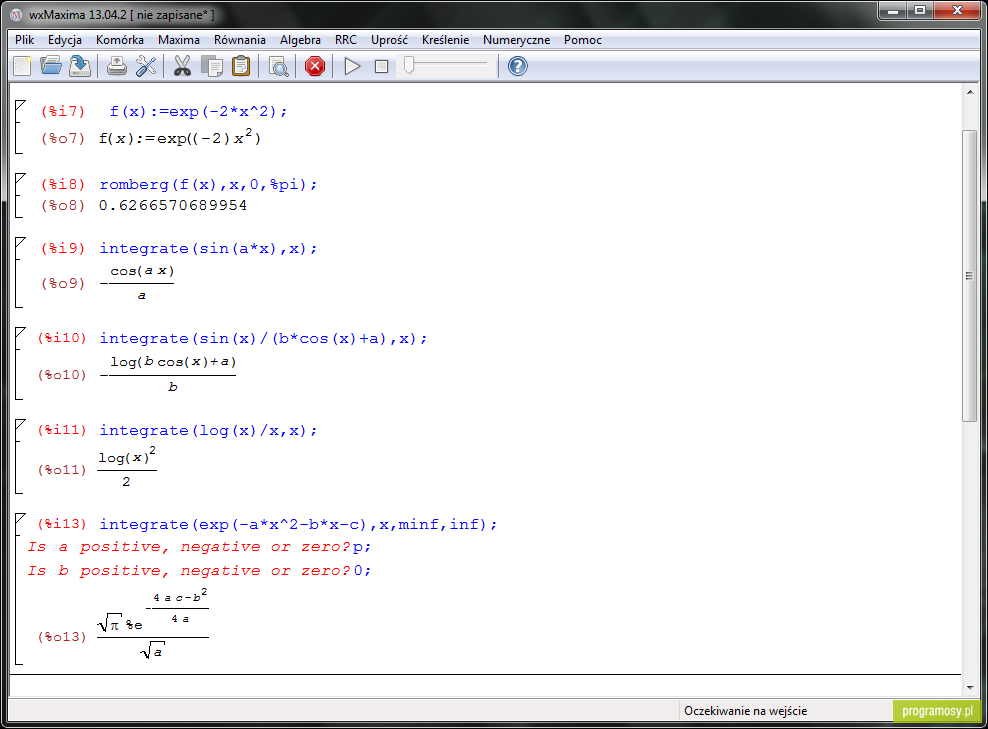Click status bar text 'Oczekiwanie na wejście'
This screenshot has width=988, height=729.
tap(745, 711)
